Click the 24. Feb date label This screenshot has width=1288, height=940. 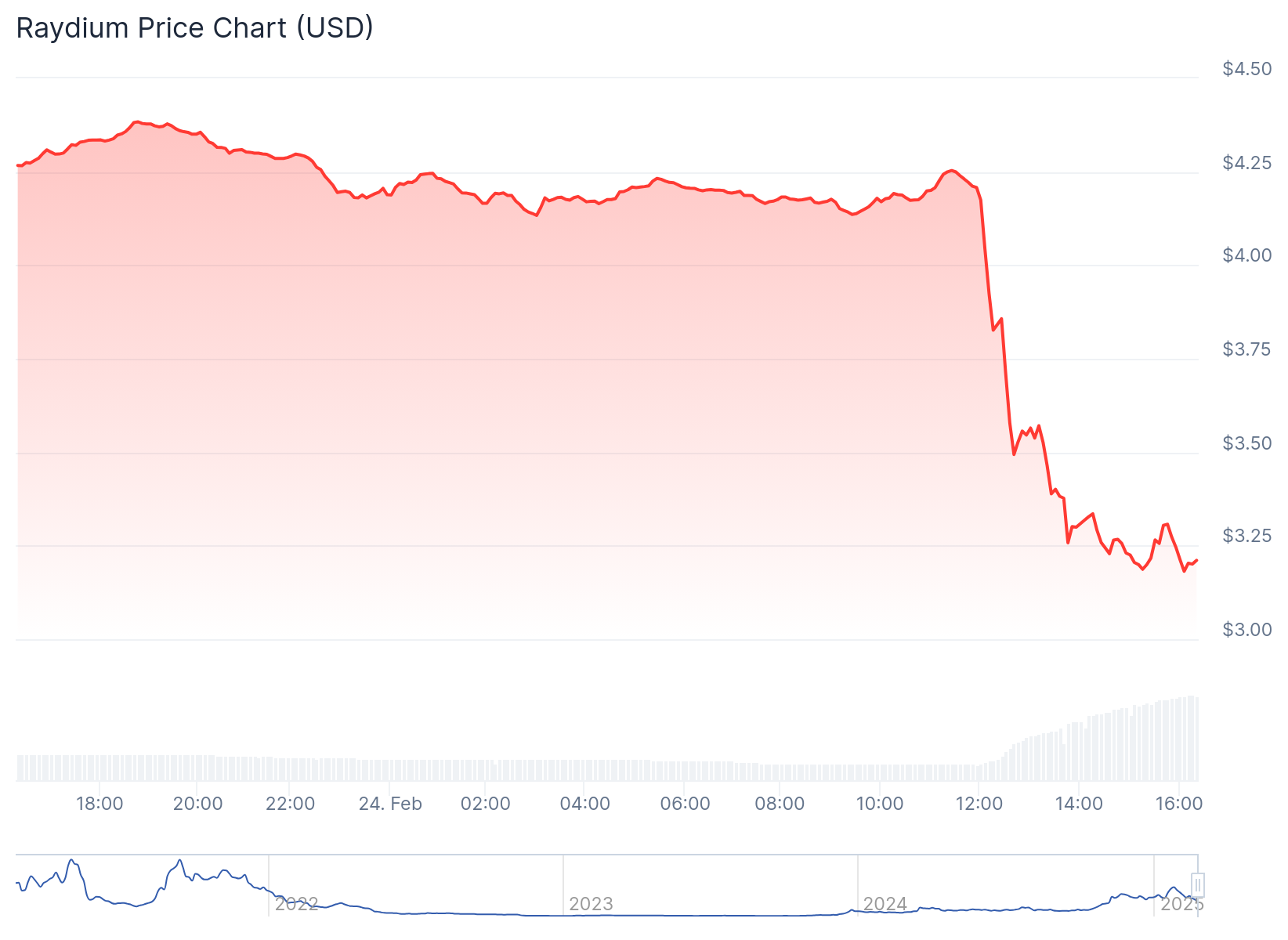[x=390, y=804]
